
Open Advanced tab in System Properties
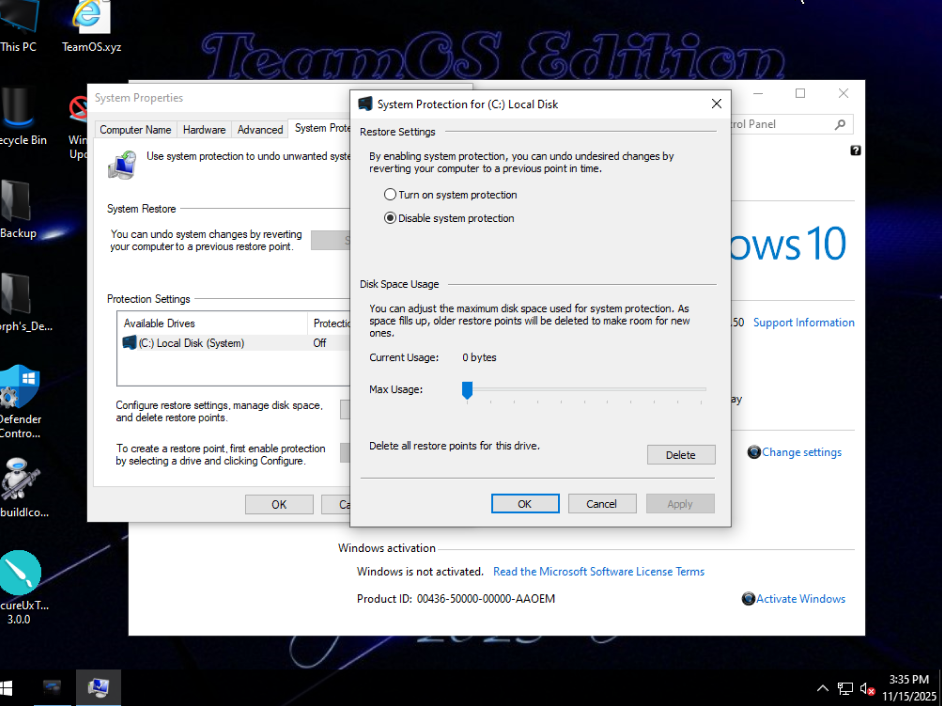point(260,130)
